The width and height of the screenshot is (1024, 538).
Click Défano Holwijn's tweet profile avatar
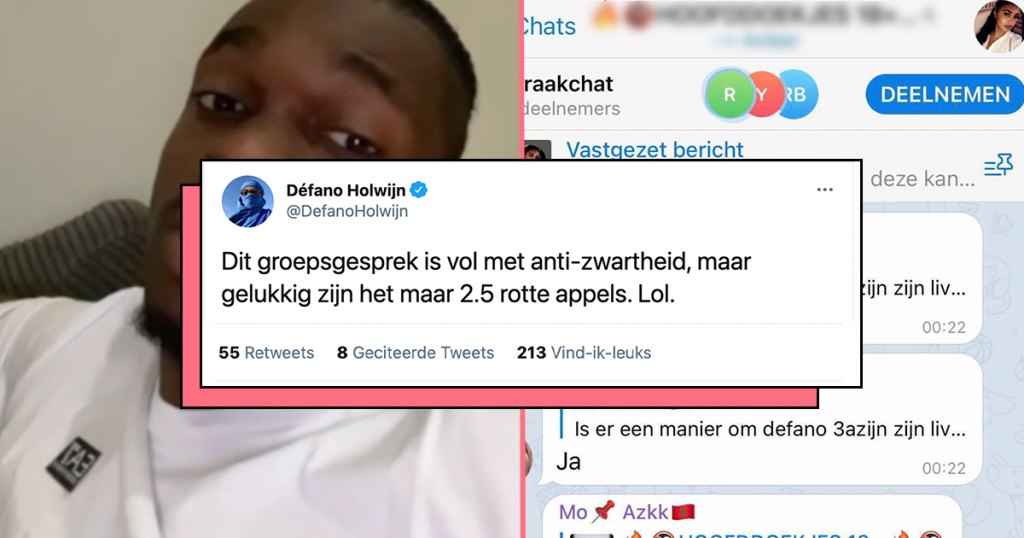click(x=248, y=201)
